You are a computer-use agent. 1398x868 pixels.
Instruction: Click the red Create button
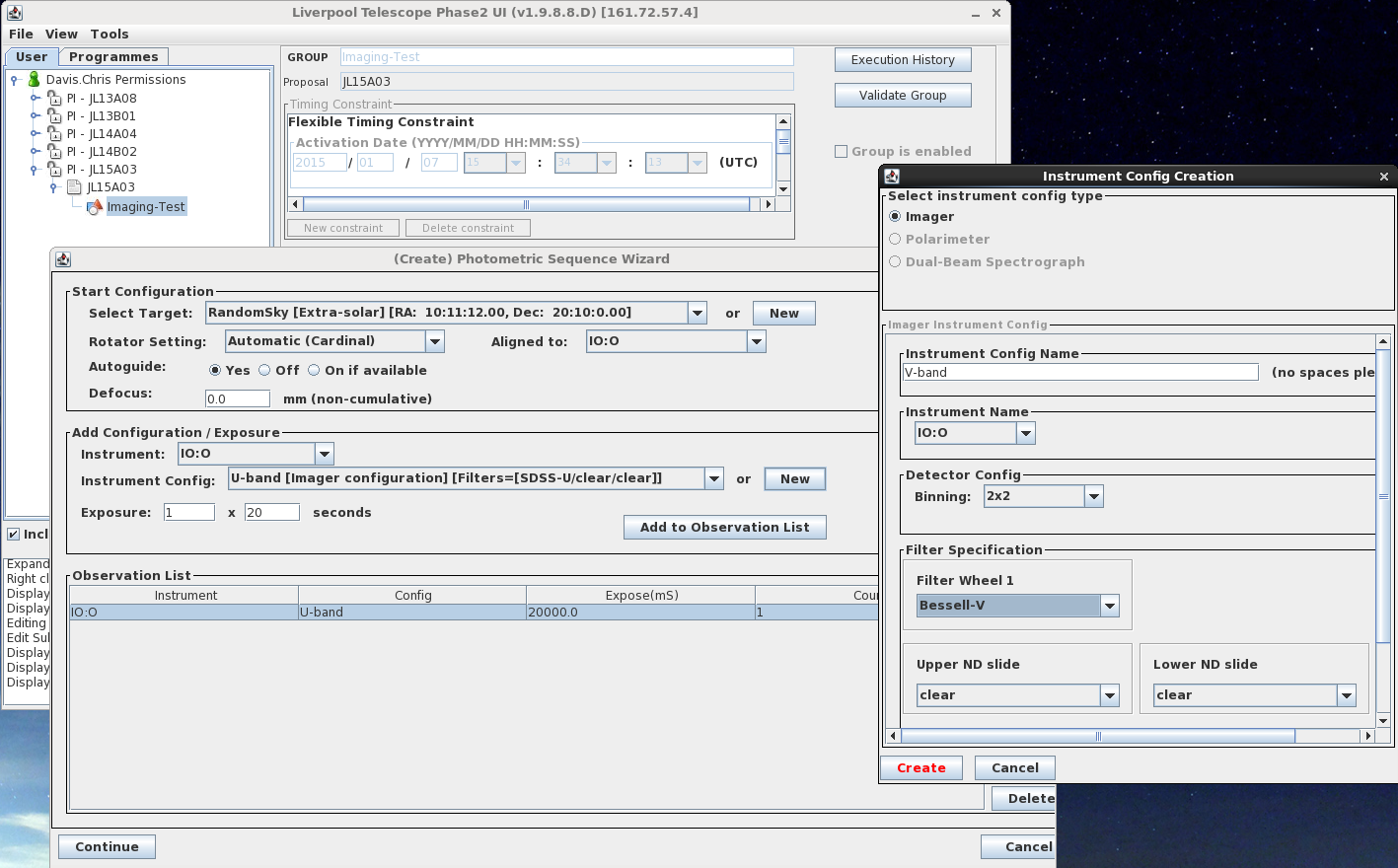921,768
